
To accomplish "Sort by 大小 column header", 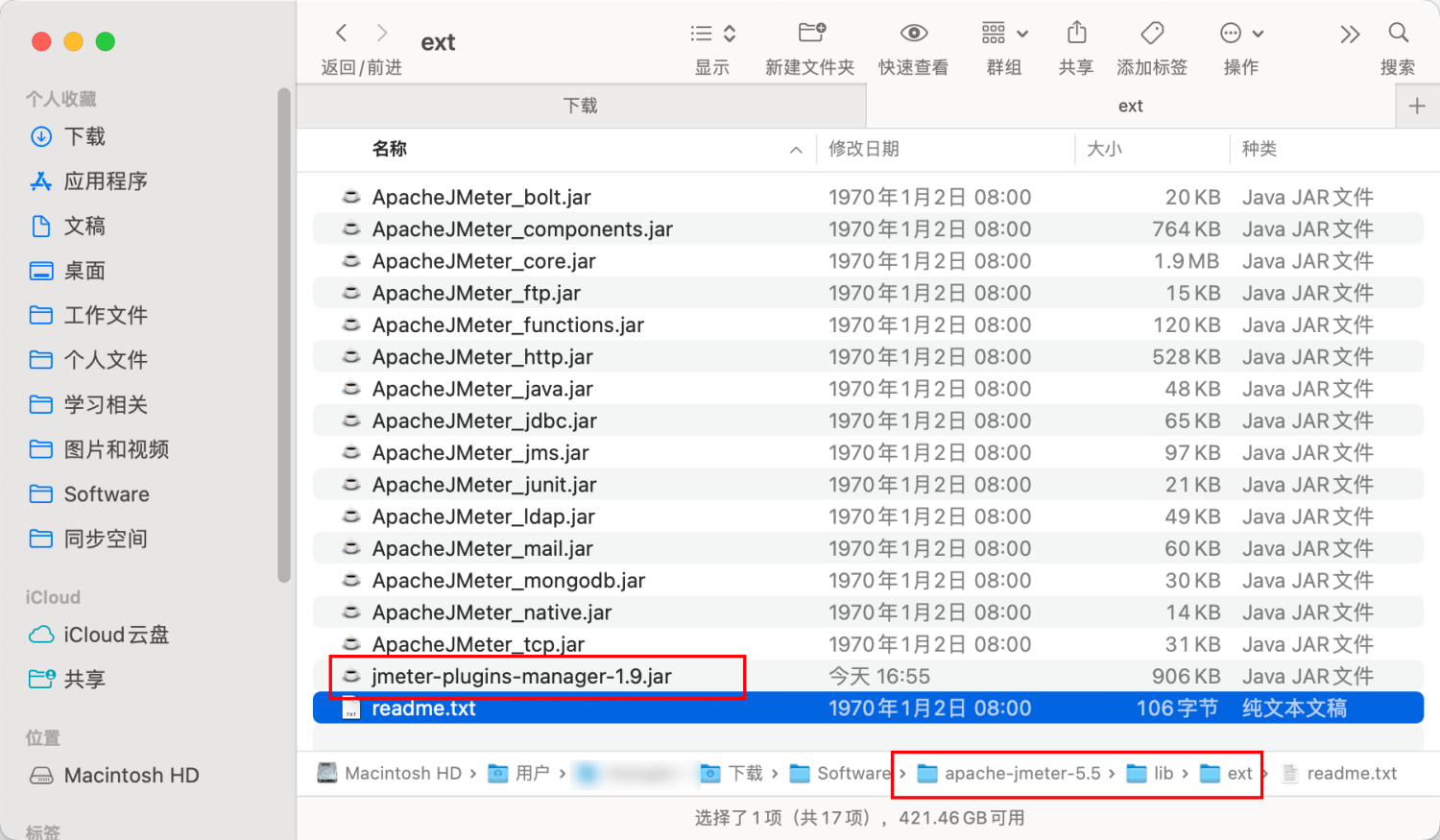I will point(1104,149).
